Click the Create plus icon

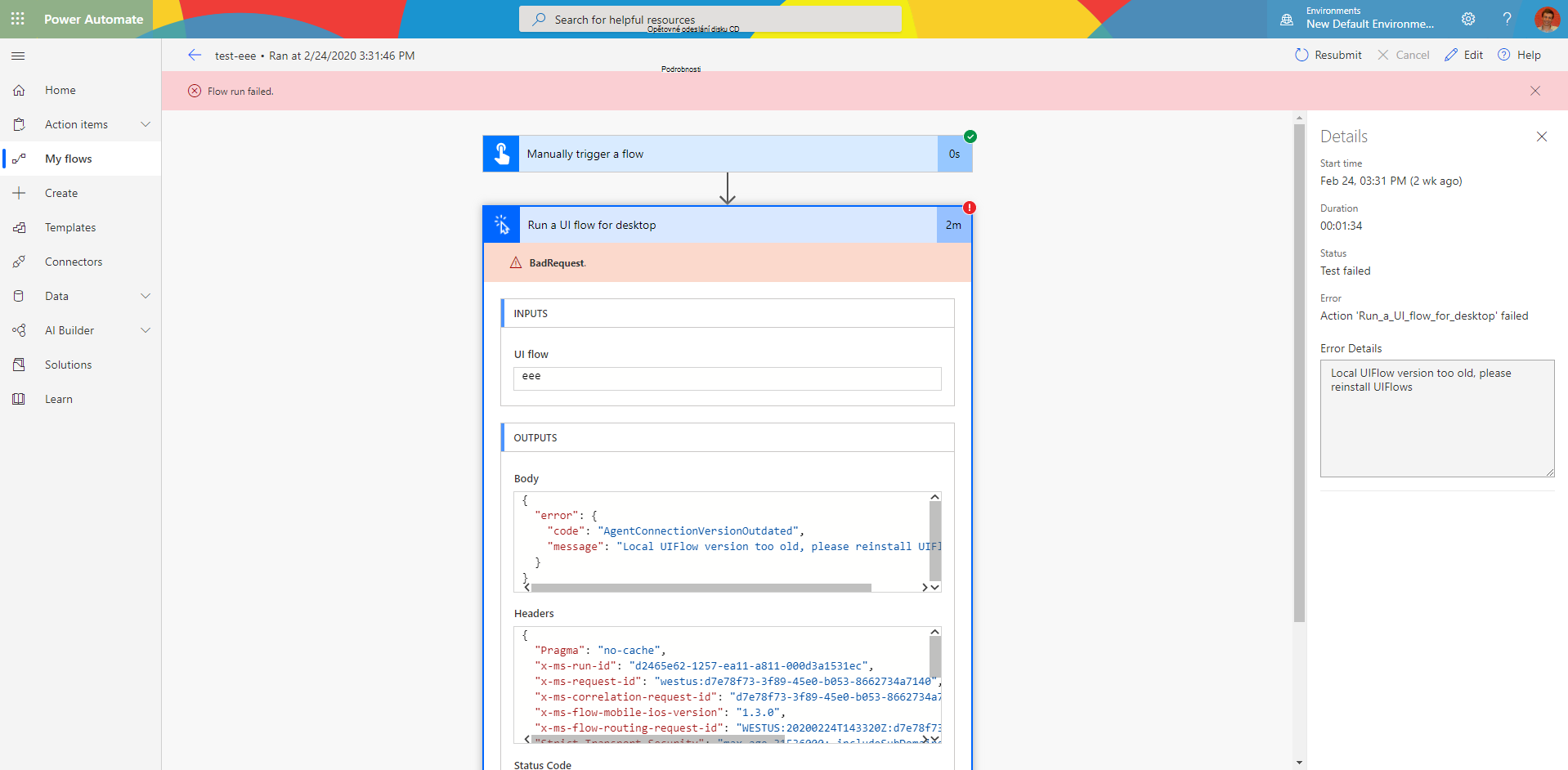click(19, 193)
